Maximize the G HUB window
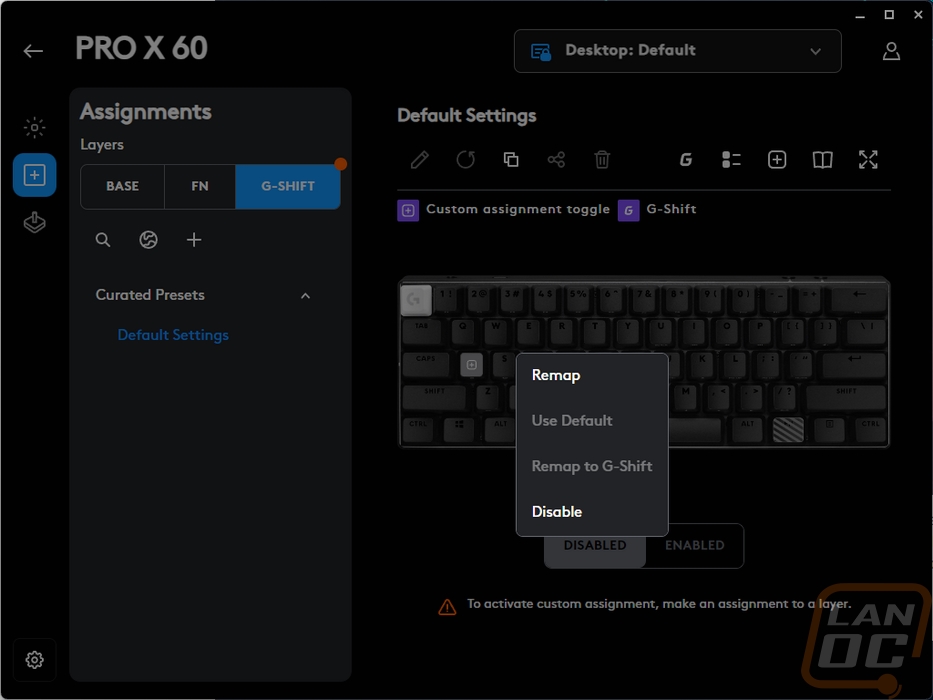The image size is (933, 700). [889, 15]
